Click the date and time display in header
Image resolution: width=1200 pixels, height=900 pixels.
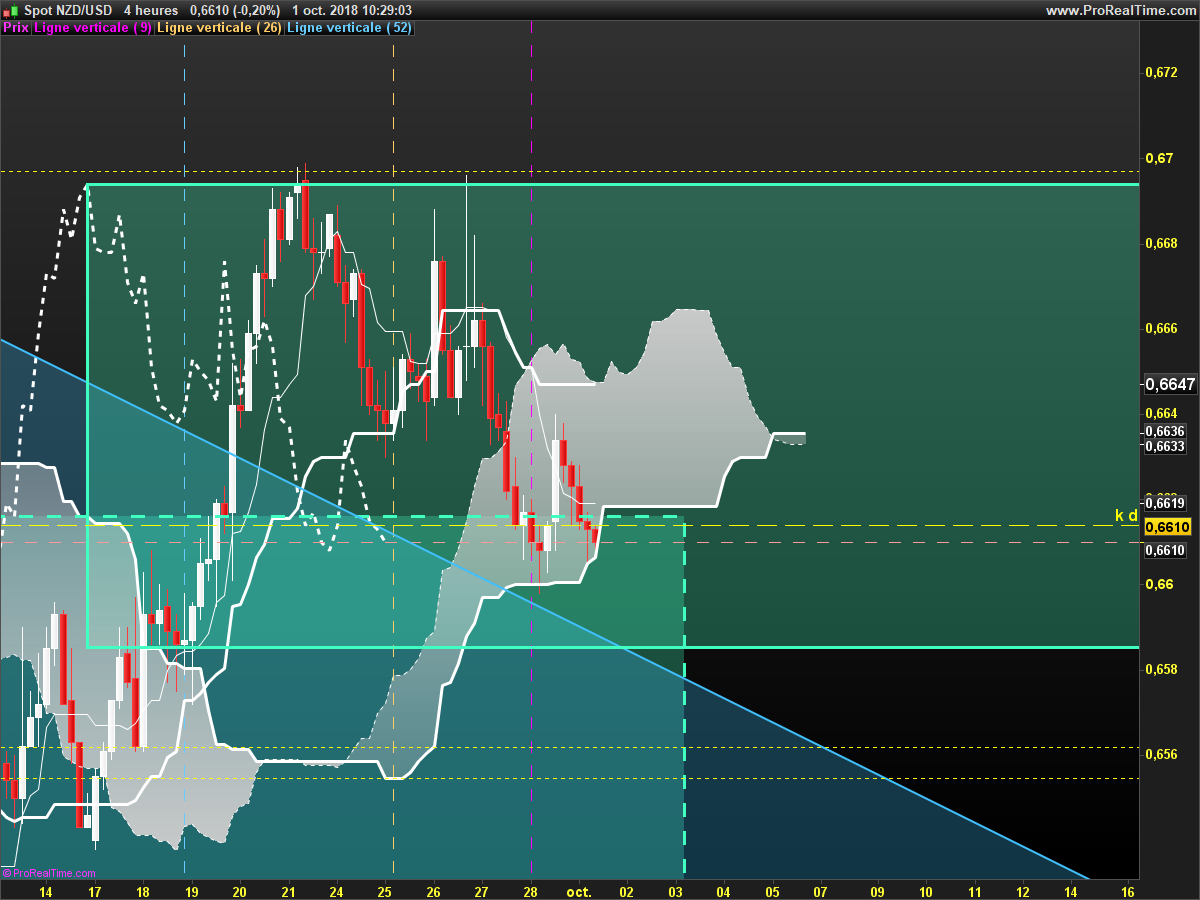tap(352, 10)
